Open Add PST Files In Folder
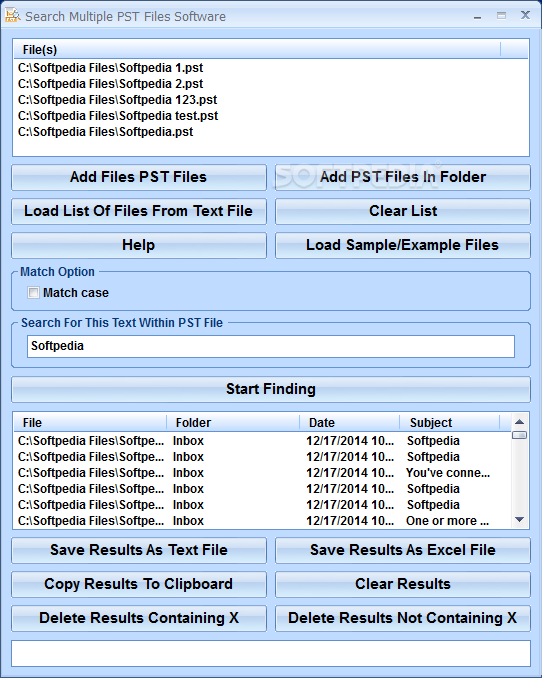The width and height of the screenshot is (542, 678). (403, 177)
